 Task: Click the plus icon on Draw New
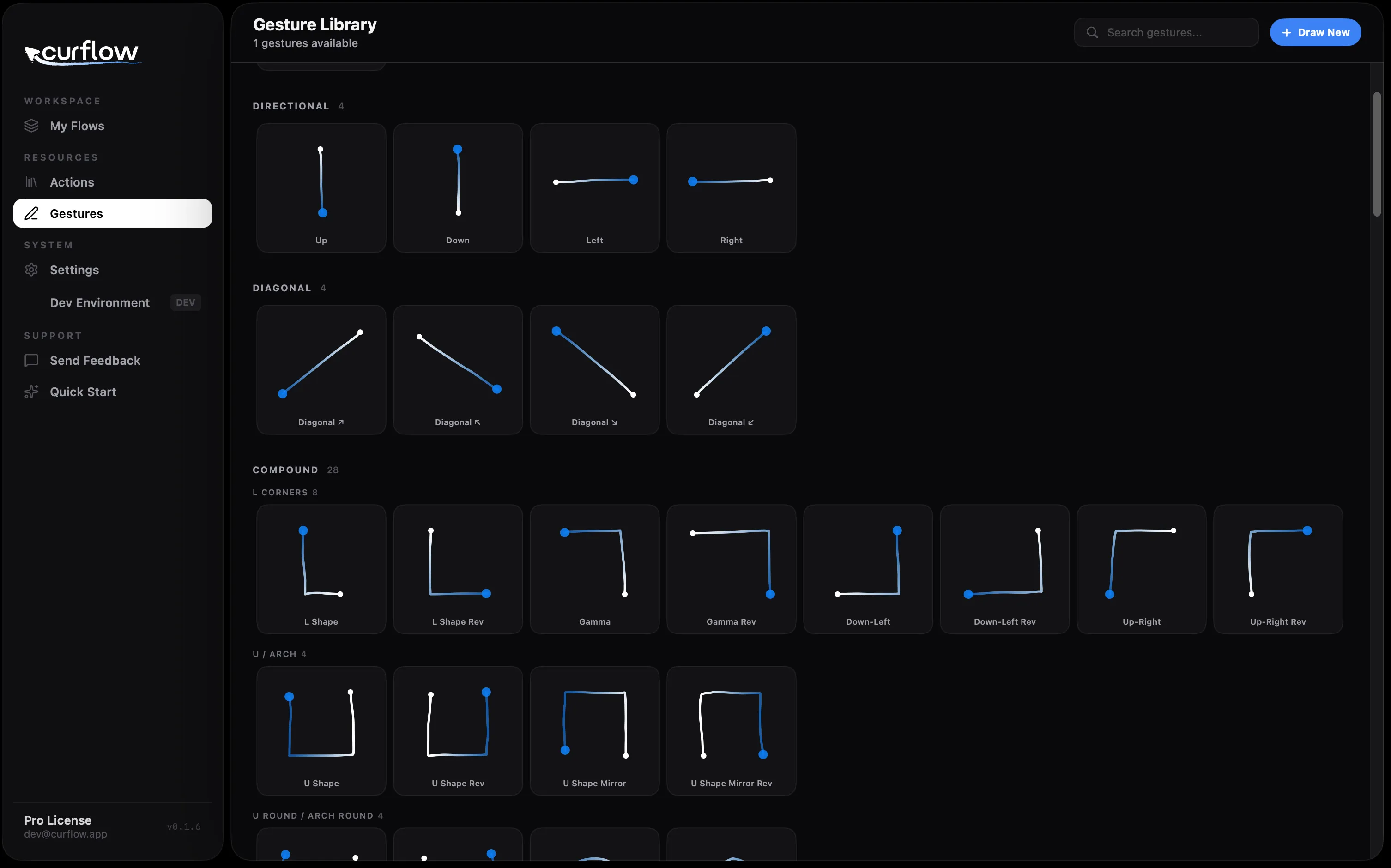click(1287, 33)
